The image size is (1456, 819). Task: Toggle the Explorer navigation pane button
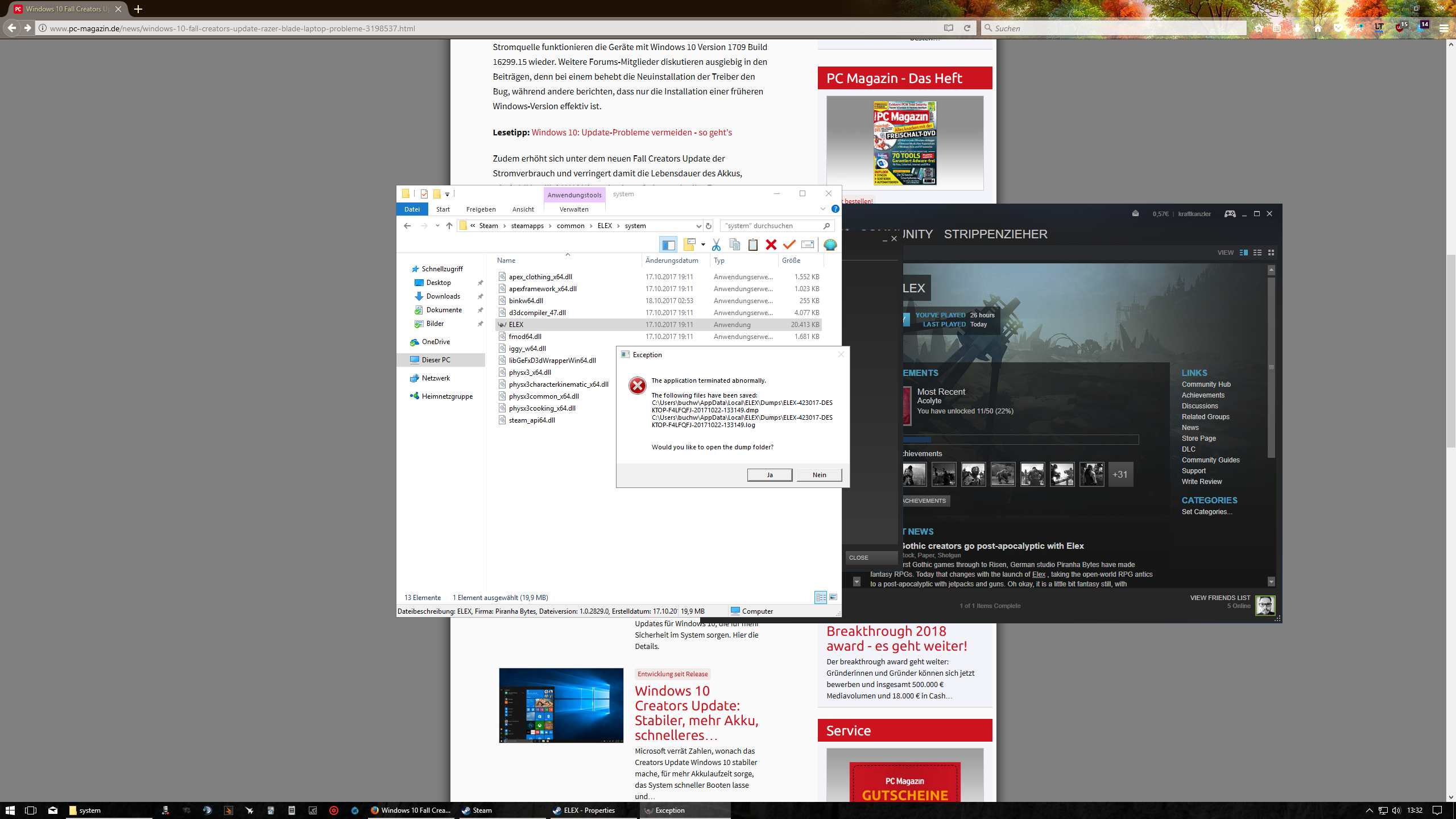click(x=668, y=245)
